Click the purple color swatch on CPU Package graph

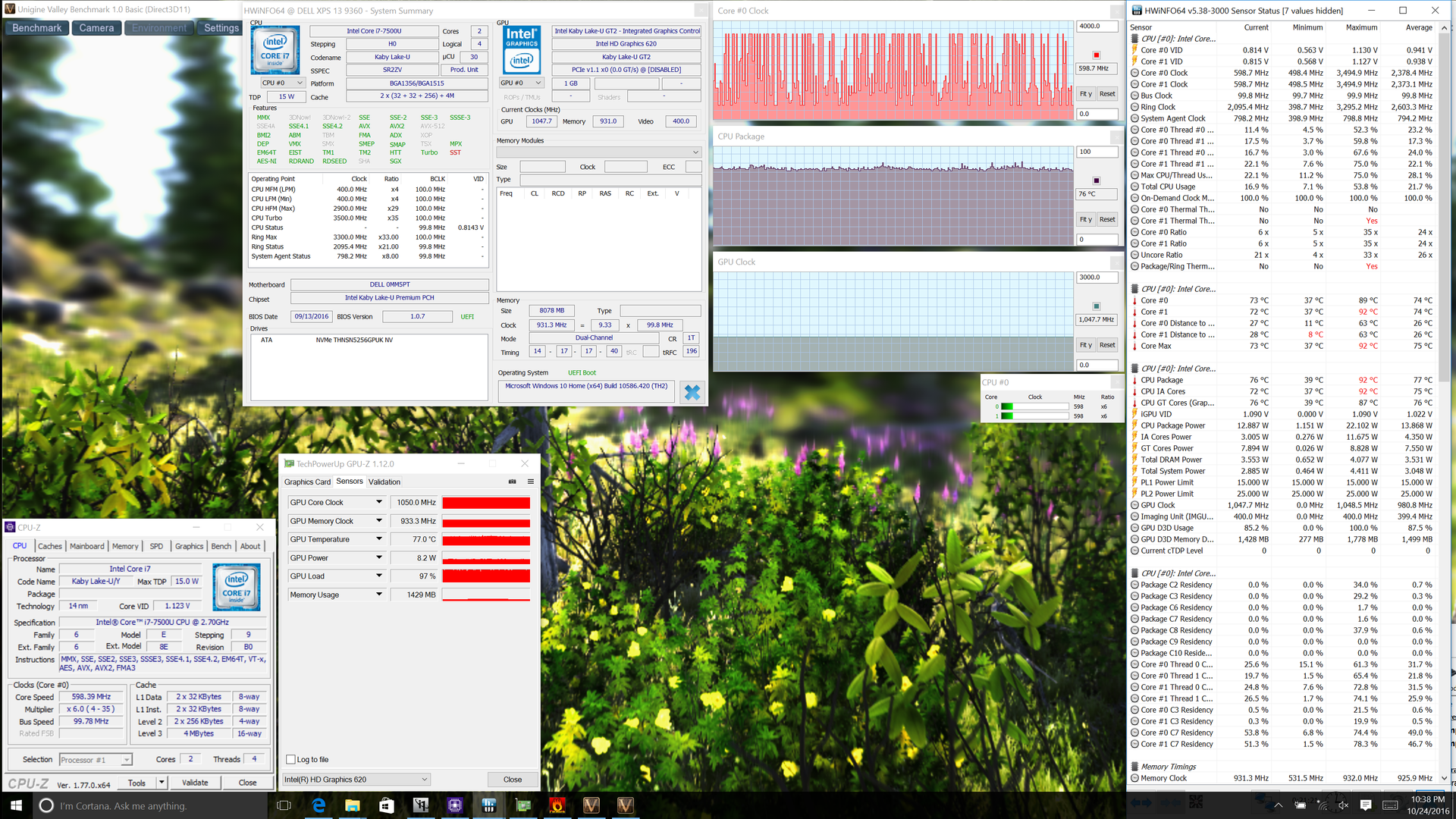tap(1096, 180)
